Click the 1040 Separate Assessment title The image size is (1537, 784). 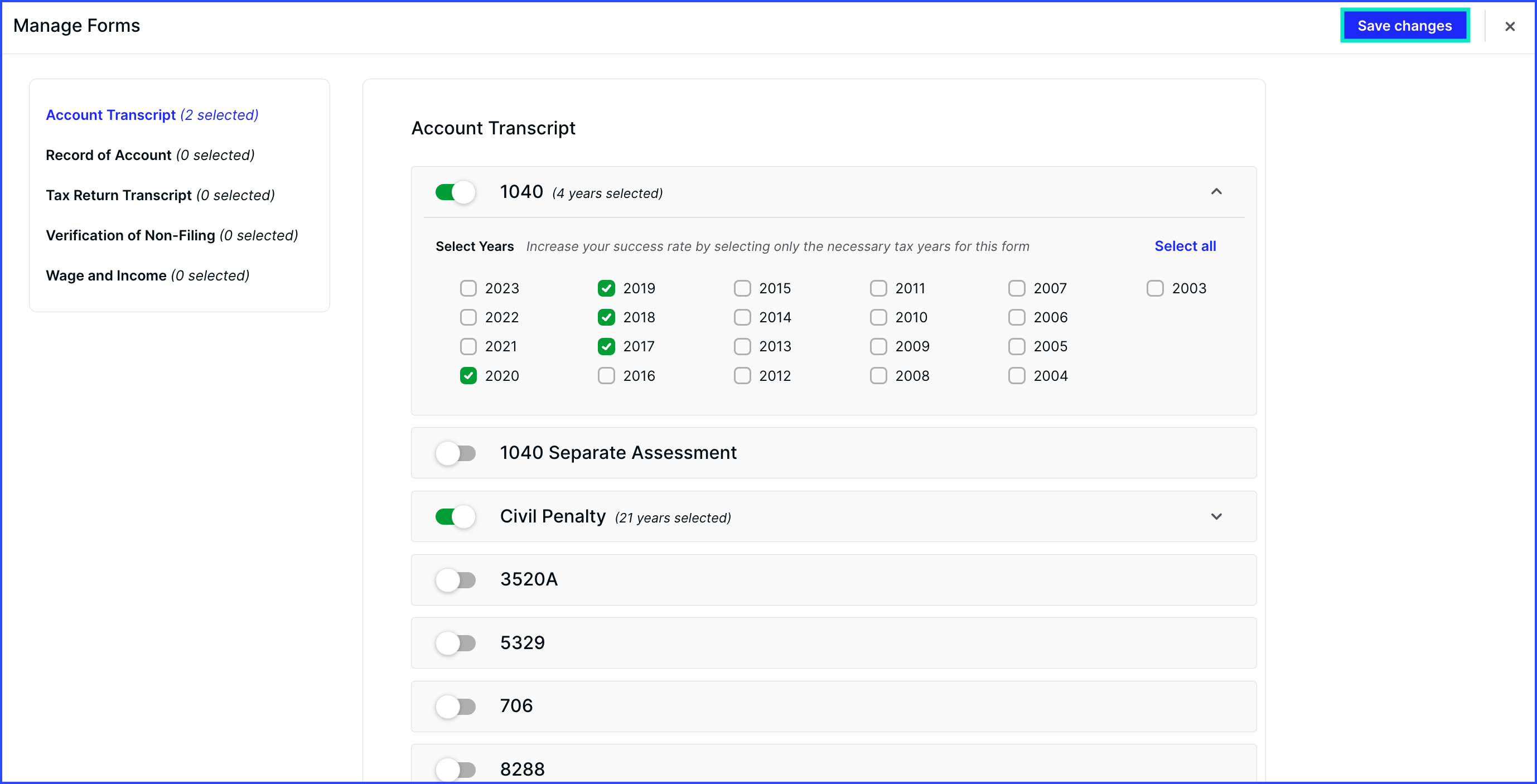click(x=618, y=452)
